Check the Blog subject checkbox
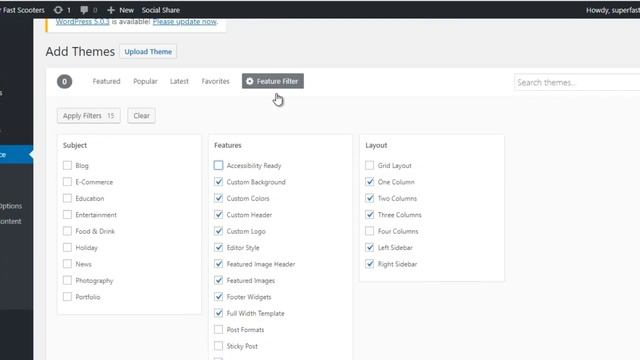The width and height of the screenshot is (640, 360). pyautogui.click(x=67, y=165)
